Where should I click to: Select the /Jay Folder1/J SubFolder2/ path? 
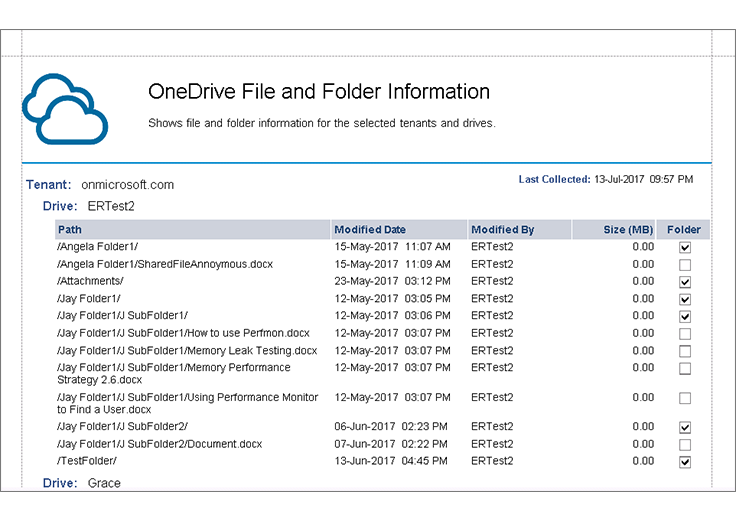click(x=122, y=427)
